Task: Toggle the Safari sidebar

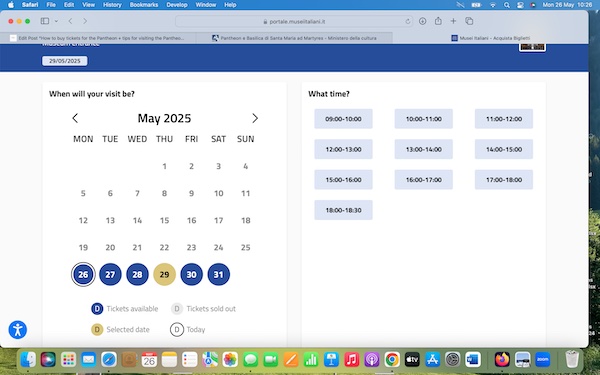Action: 45,21
